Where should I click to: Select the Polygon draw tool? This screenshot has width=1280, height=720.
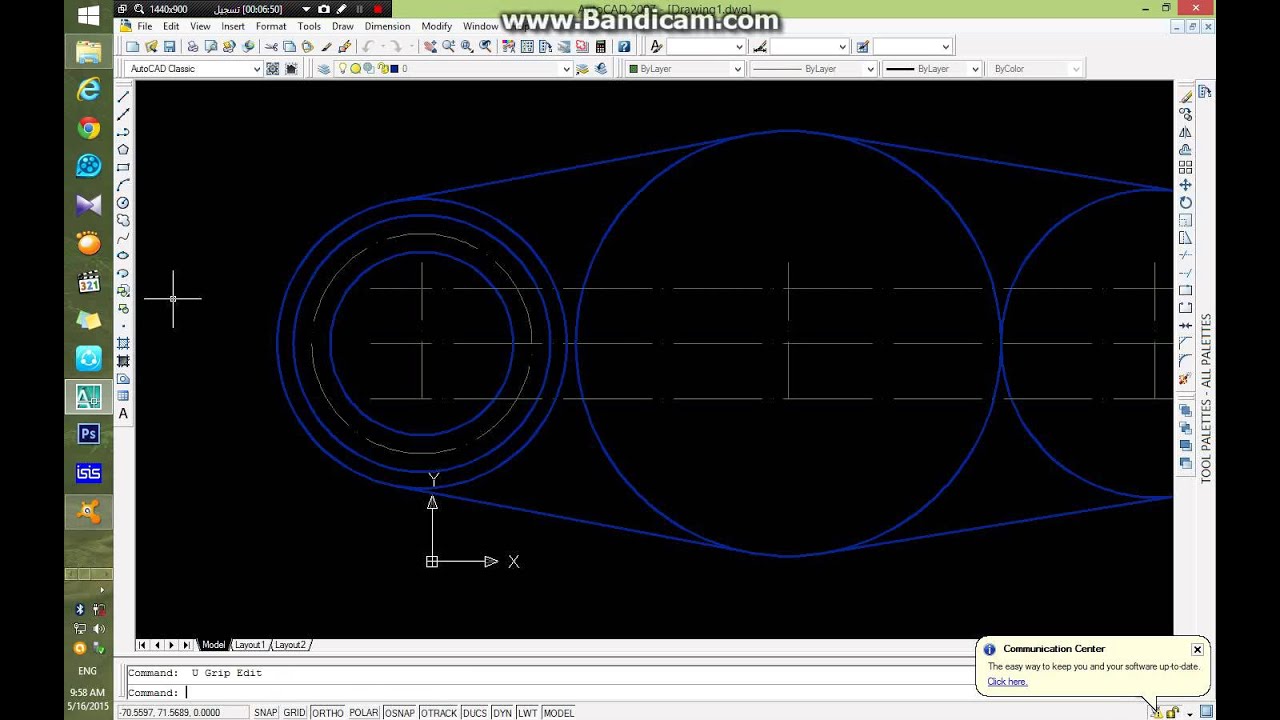point(123,150)
